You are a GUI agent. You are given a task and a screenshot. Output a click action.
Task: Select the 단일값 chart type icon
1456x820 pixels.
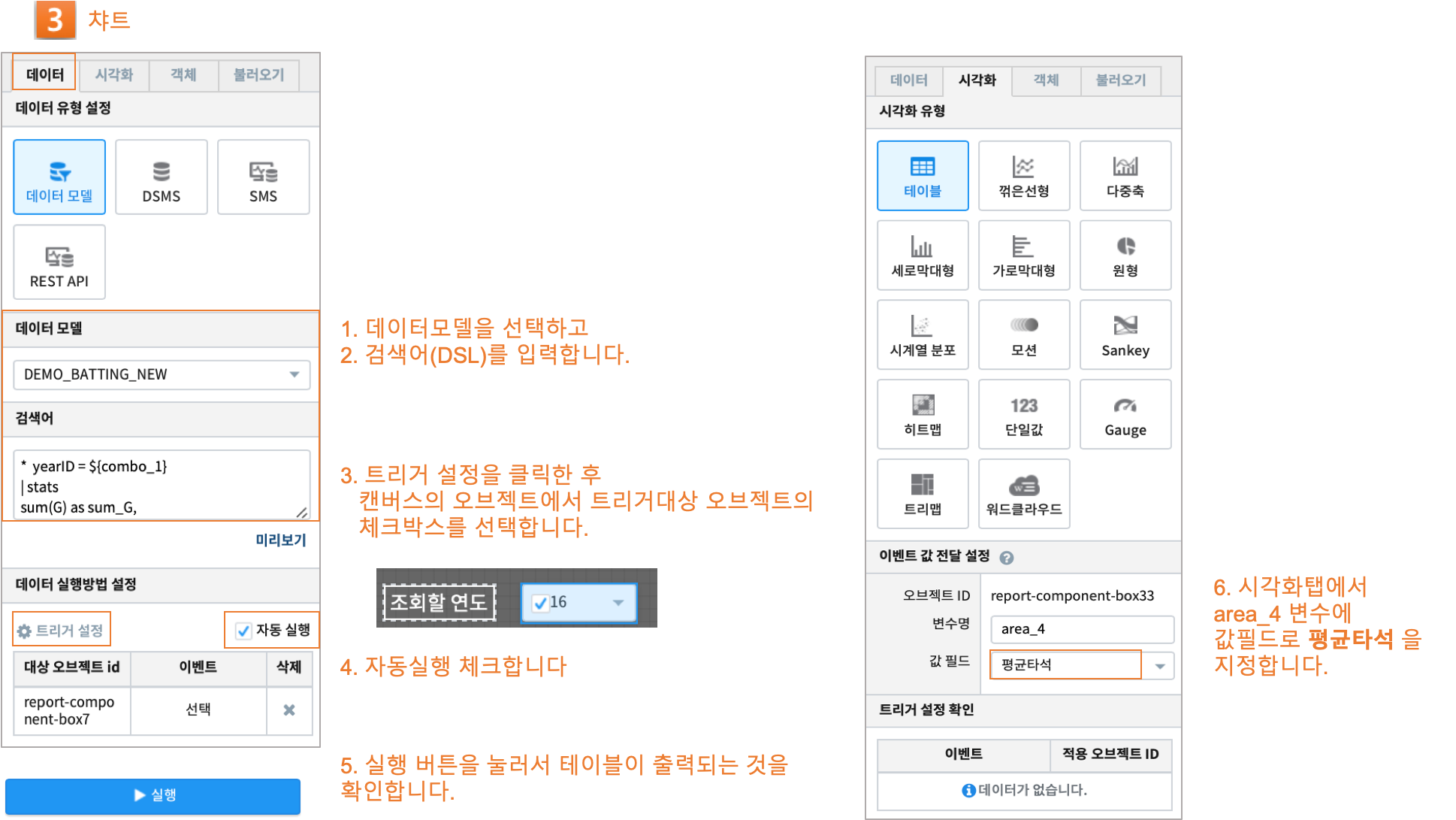pos(1023,416)
